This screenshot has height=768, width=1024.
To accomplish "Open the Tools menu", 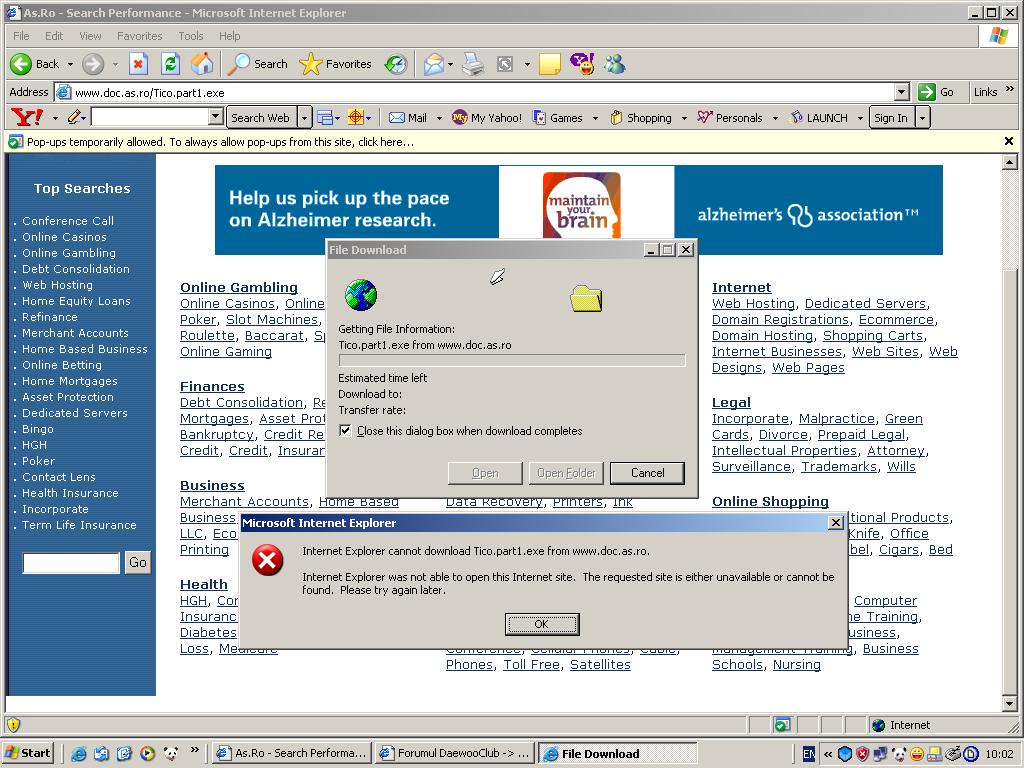I will click(191, 36).
